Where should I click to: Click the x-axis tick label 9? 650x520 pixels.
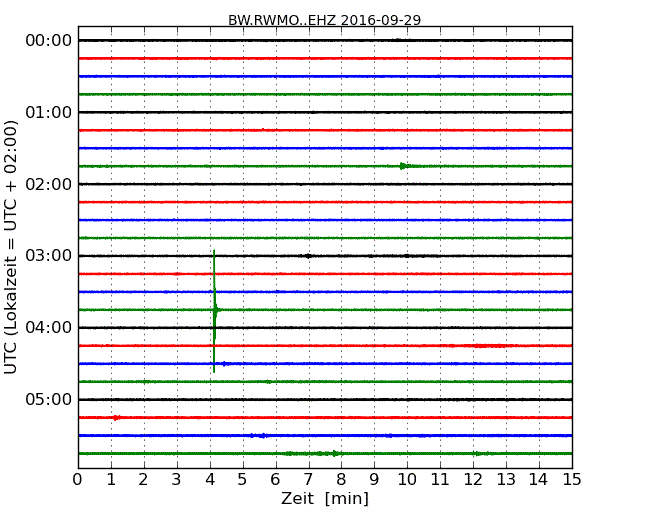374,480
